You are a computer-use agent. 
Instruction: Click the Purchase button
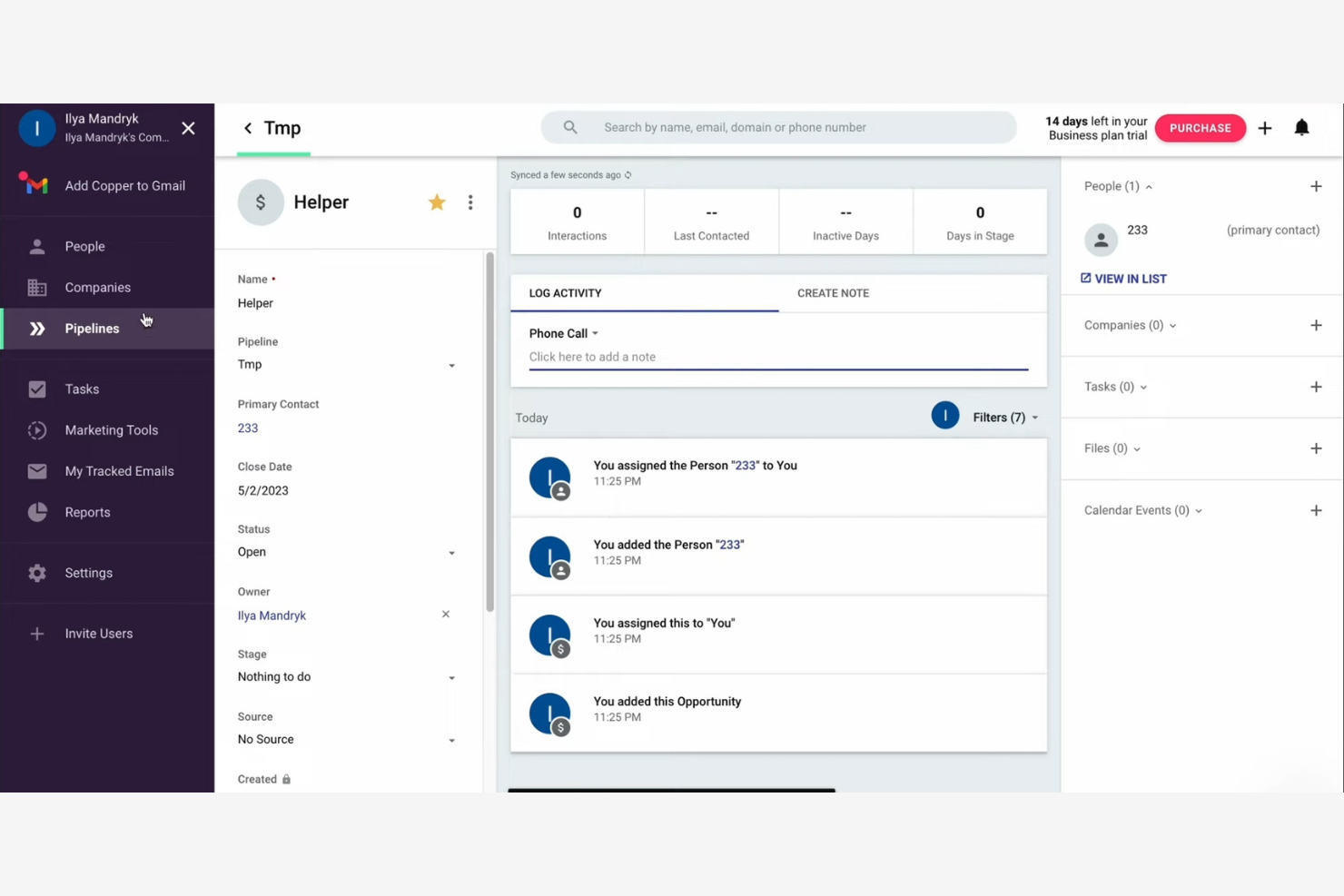[x=1201, y=128]
